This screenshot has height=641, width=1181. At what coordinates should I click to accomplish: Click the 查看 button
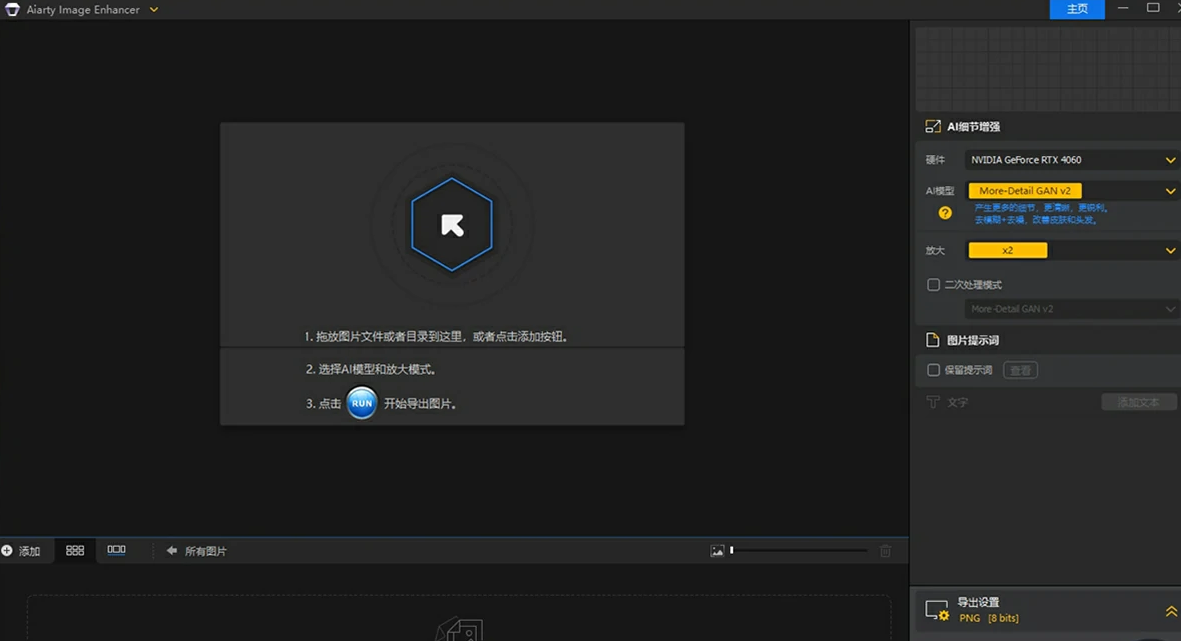tap(1020, 370)
